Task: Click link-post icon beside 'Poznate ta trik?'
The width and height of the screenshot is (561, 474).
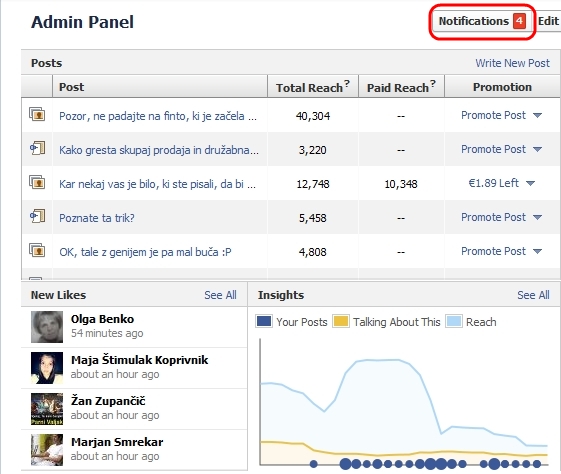Action: click(x=37, y=216)
